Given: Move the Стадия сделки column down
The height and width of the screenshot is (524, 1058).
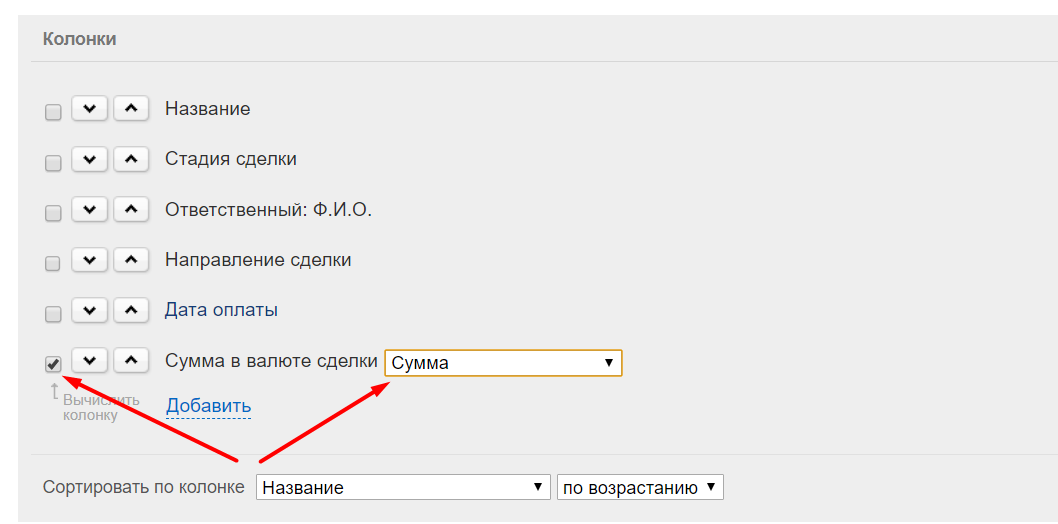Looking at the screenshot, I should pyautogui.click(x=89, y=159).
